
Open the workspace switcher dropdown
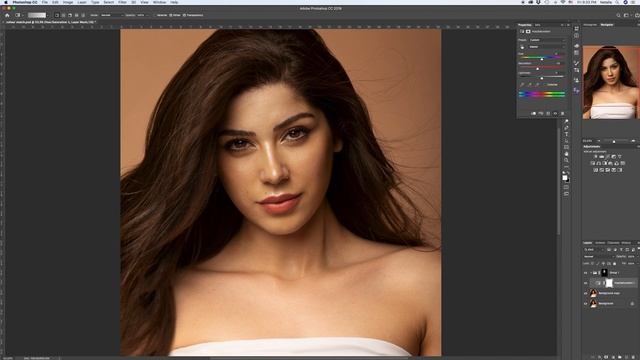point(627,15)
